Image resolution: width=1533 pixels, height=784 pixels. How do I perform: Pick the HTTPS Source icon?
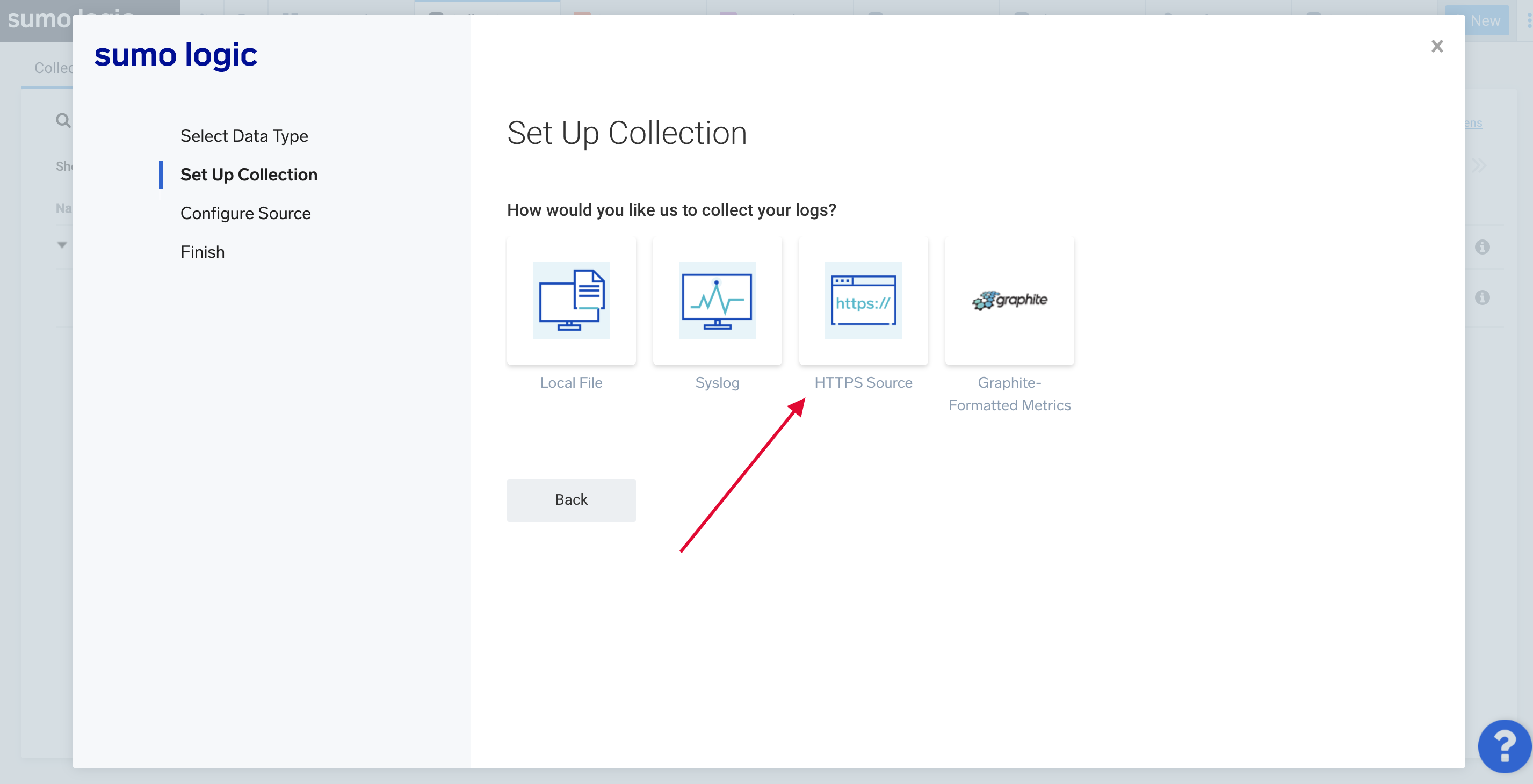(x=863, y=300)
